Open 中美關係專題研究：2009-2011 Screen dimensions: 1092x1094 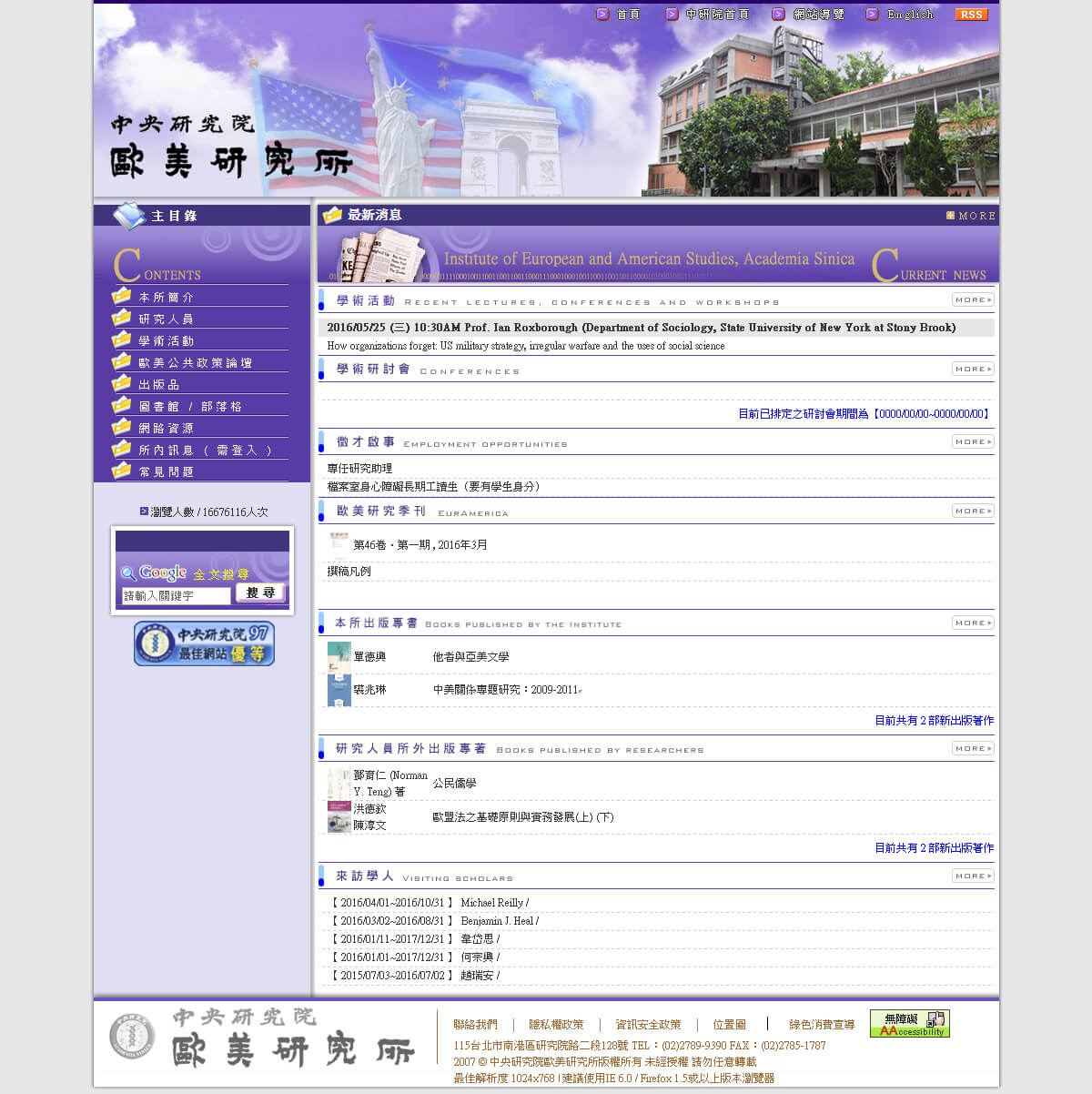[506, 690]
